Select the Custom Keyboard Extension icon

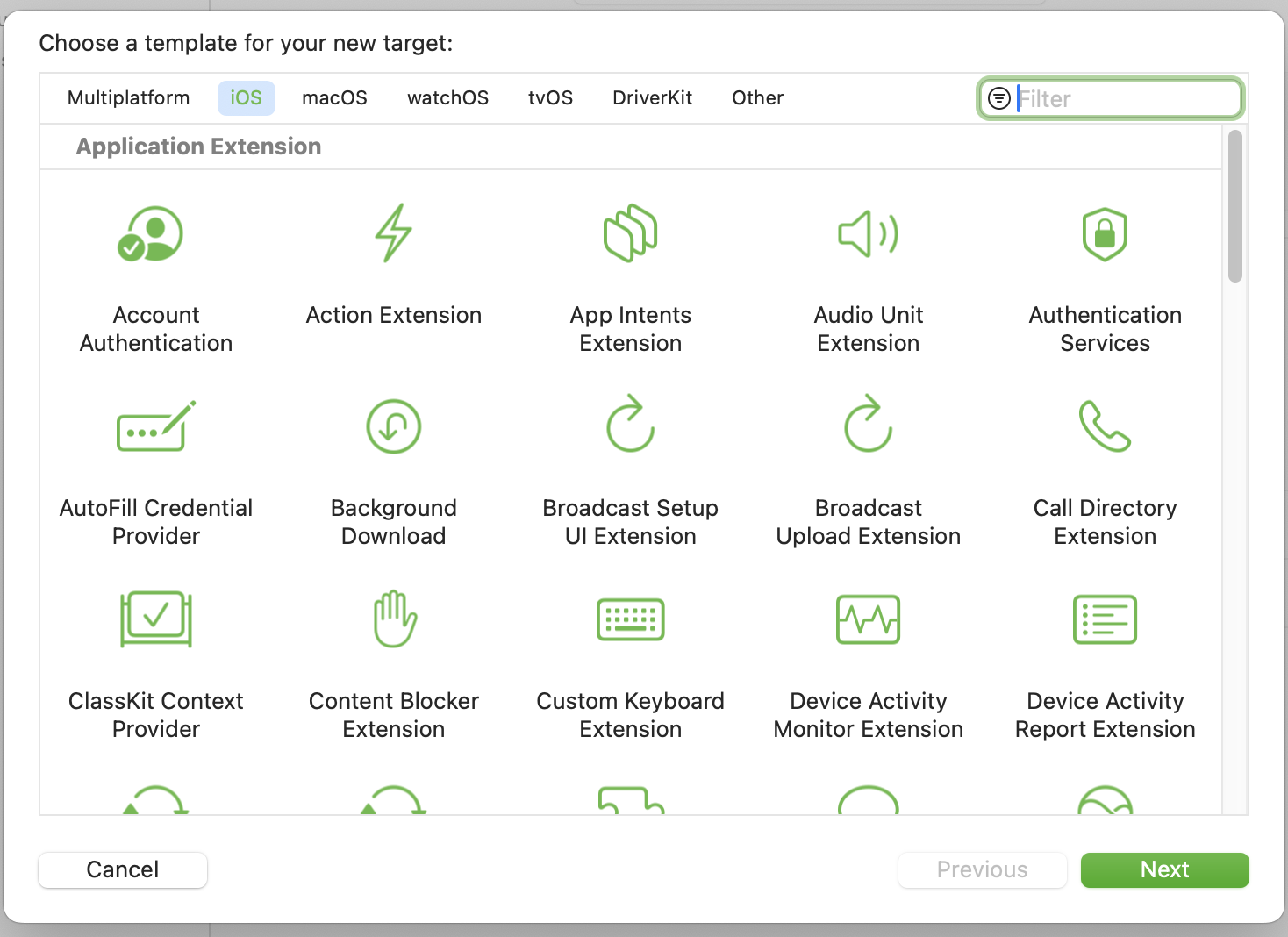click(x=631, y=620)
